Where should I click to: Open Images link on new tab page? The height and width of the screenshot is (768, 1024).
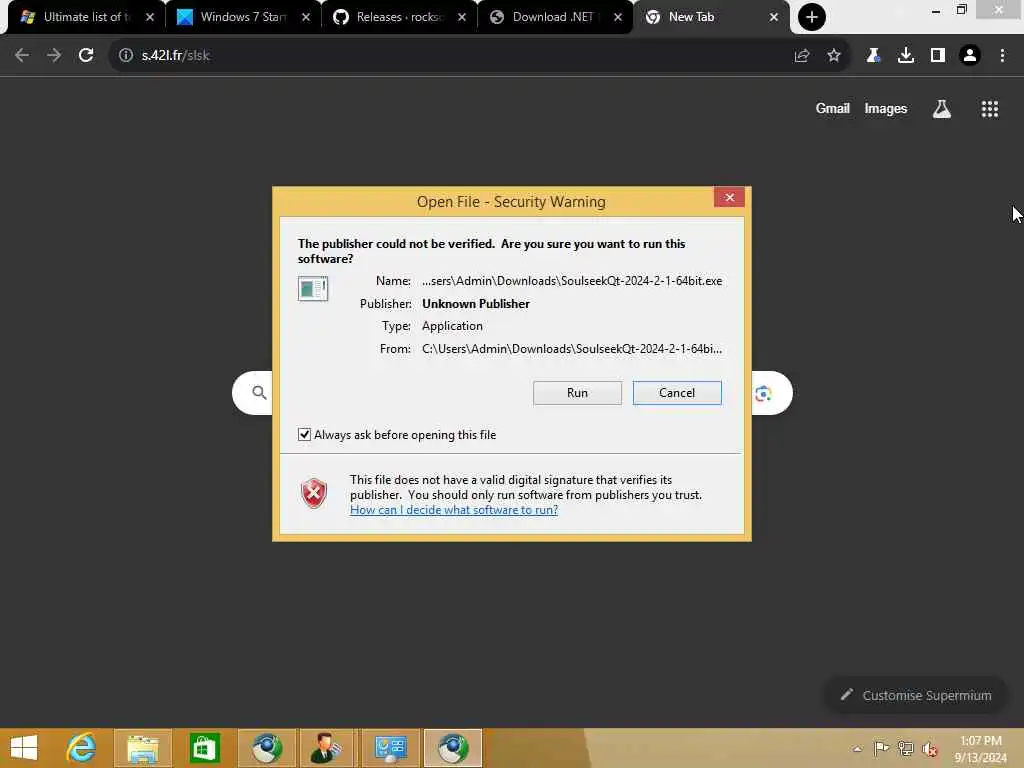[x=886, y=108]
